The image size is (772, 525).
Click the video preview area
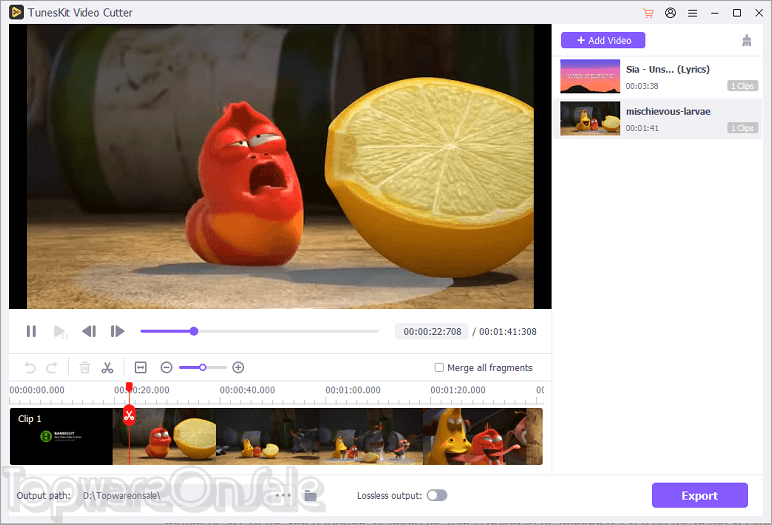[x=280, y=166]
